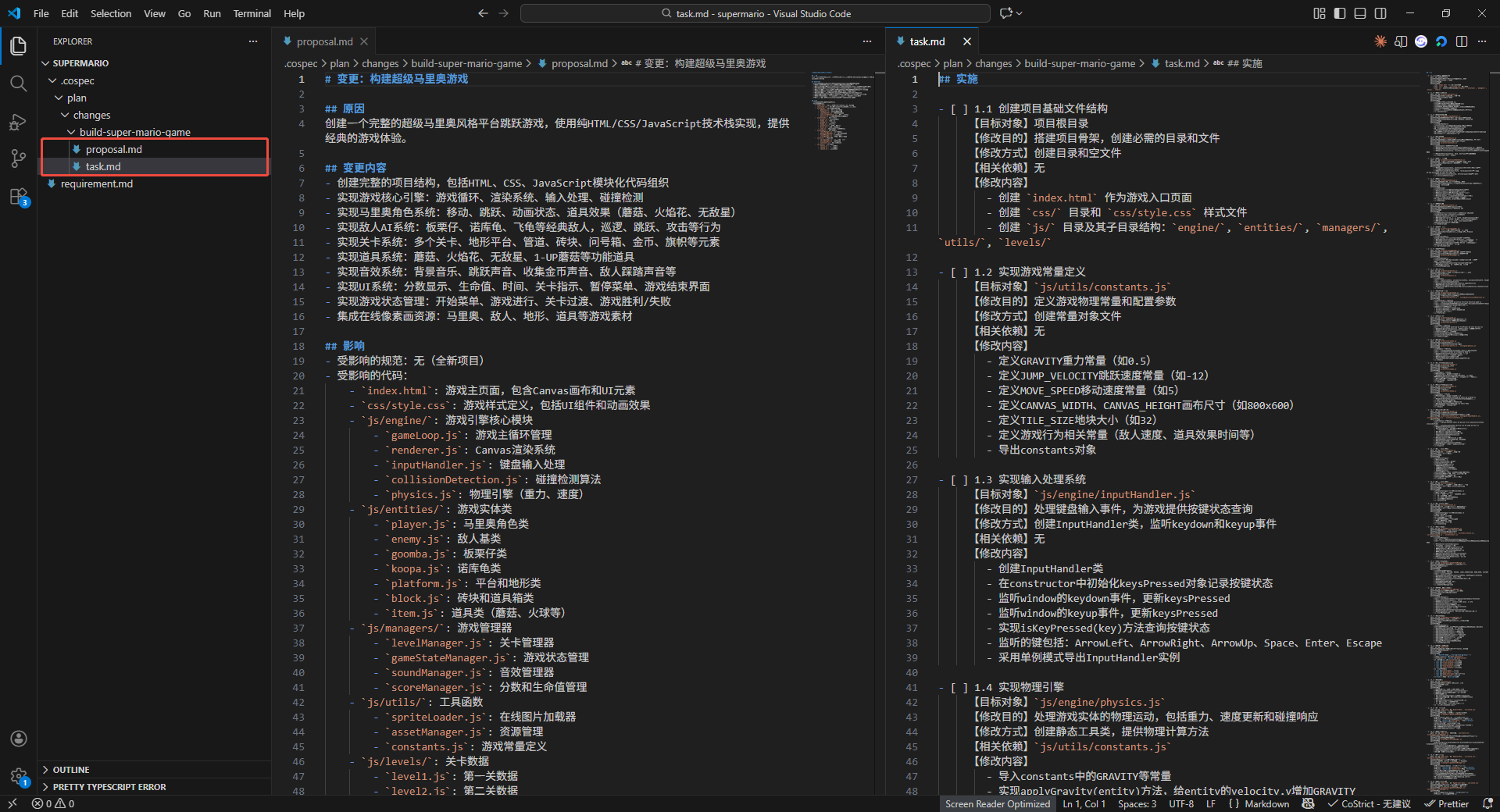The height and width of the screenshot is (812, 1500).
Task: Expand the OUTLINE section
Action: [71, 770]
